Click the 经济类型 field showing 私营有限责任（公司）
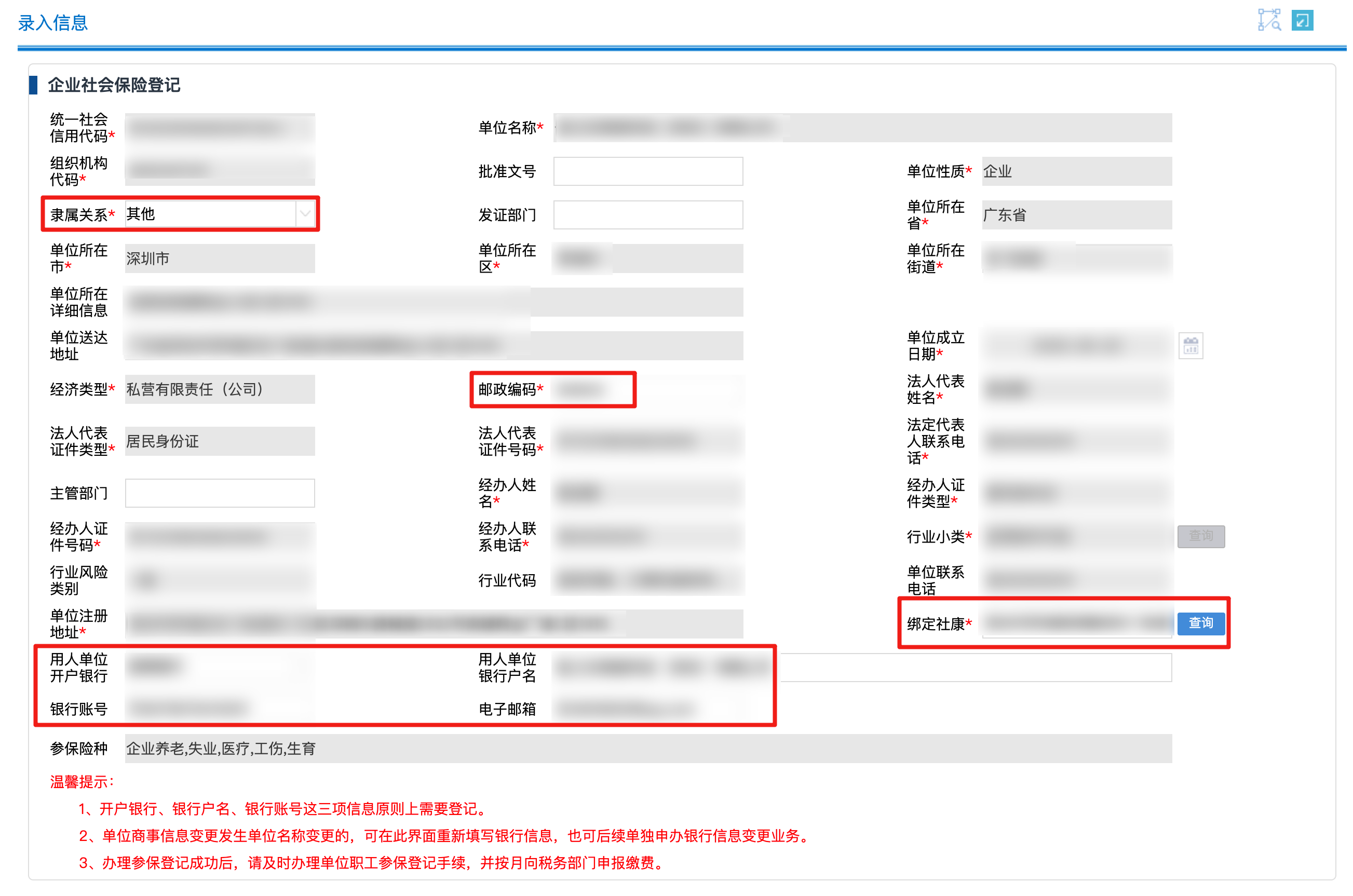Viewport: 1353px width, 896px height. click(x=220, y=389)
